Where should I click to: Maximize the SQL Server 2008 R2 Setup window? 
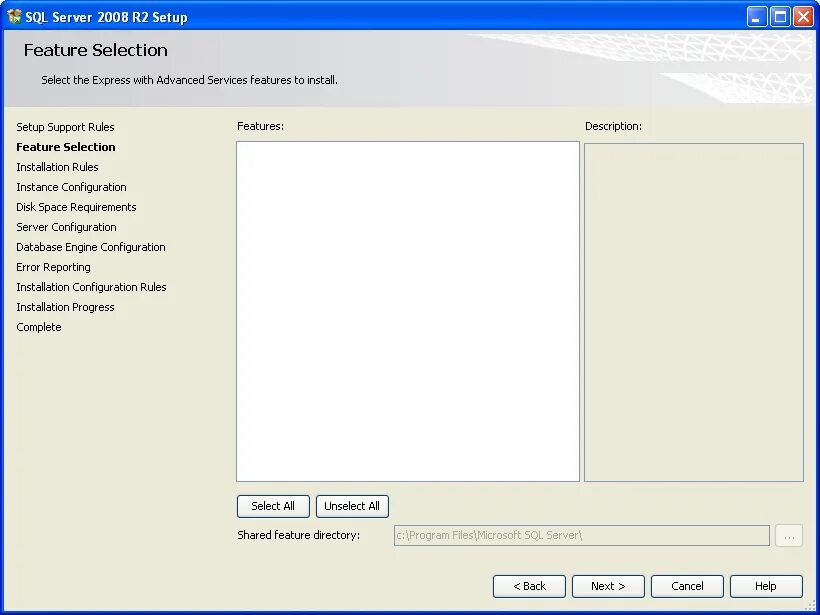780,17
